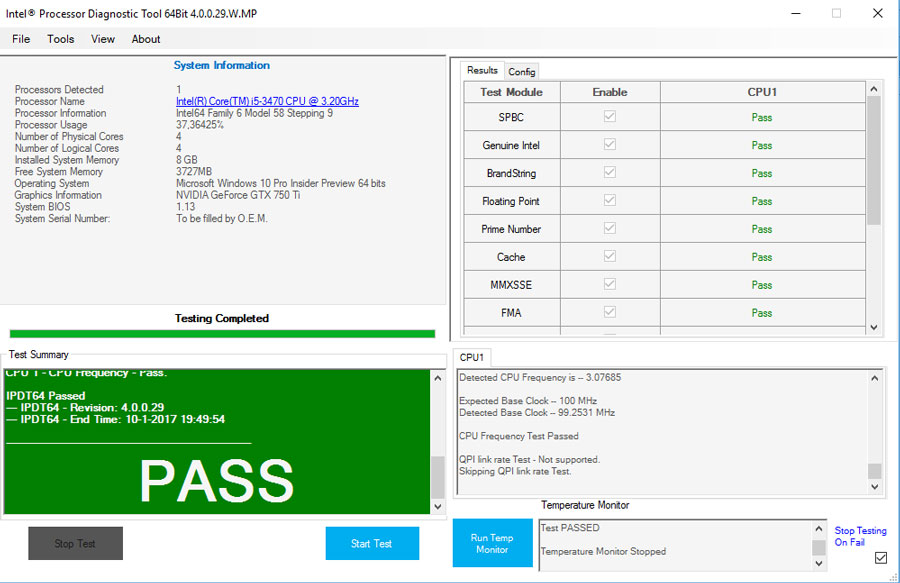
Task: Click the Test Summary scroll up arrow
Action: click(x=437, y=378)
